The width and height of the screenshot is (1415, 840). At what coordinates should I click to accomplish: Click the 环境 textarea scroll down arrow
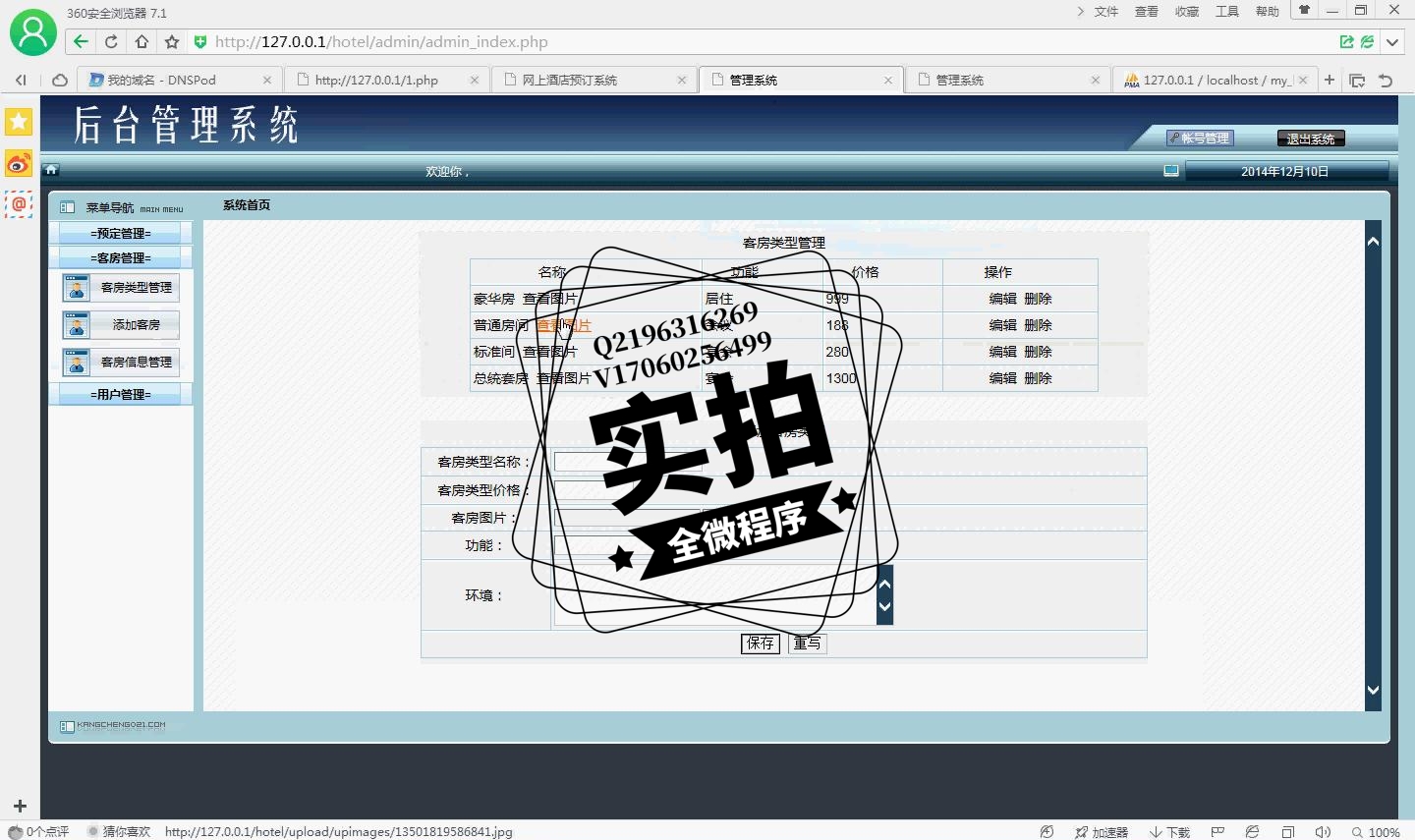click(x=884, y=607)
